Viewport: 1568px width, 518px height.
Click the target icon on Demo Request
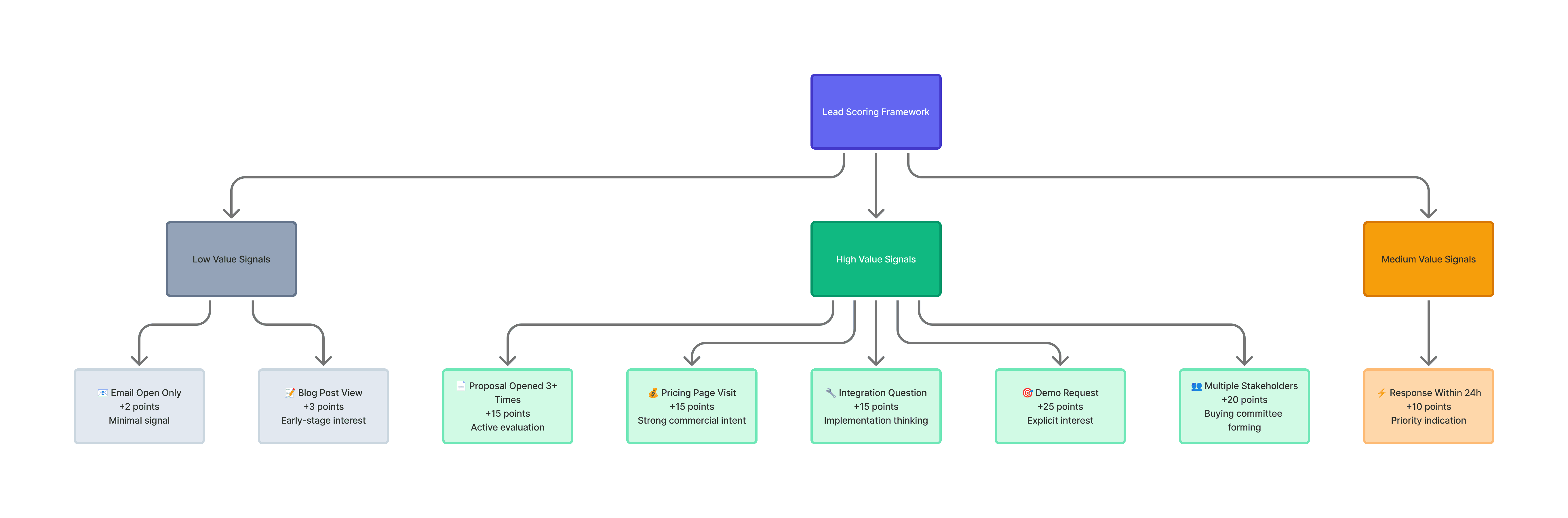(1027, 393)
